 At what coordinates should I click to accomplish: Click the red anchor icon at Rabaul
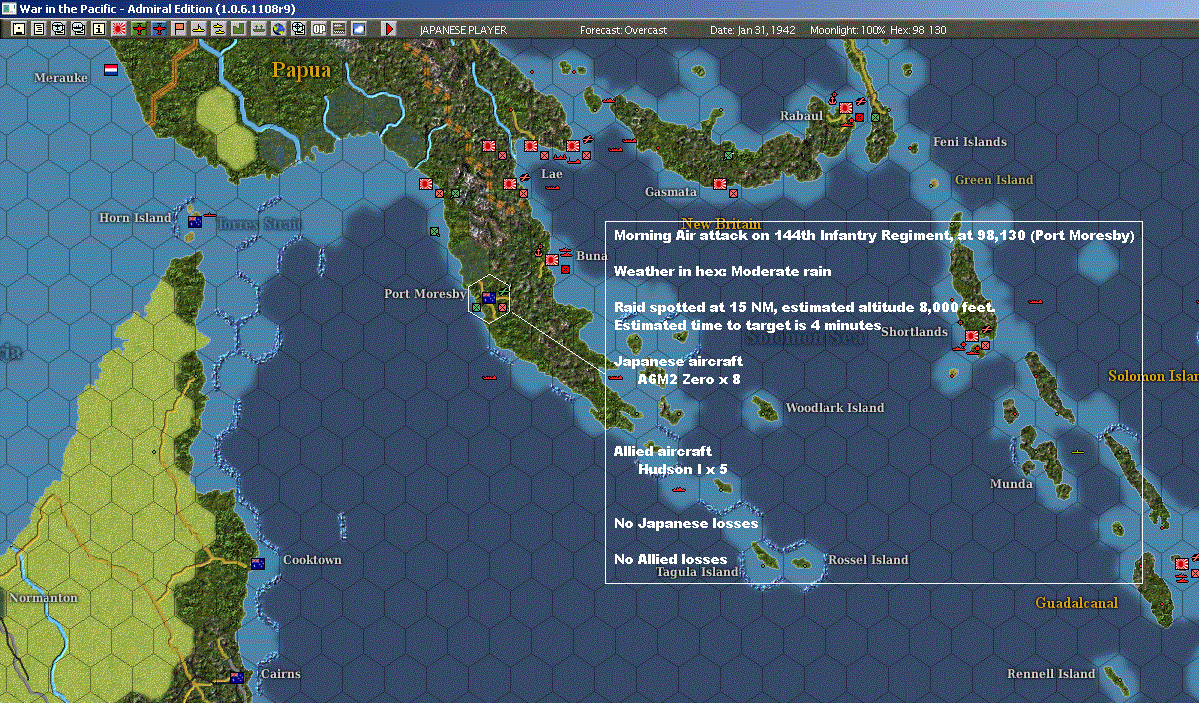tap(833, 99)
